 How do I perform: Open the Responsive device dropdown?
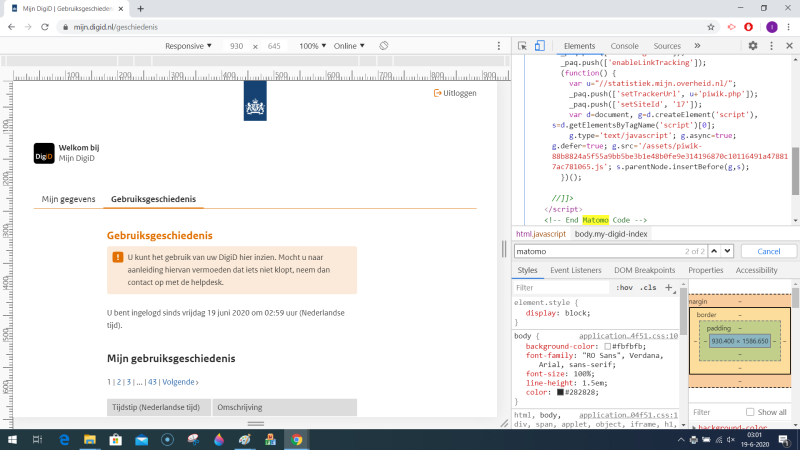coord(188,46)
